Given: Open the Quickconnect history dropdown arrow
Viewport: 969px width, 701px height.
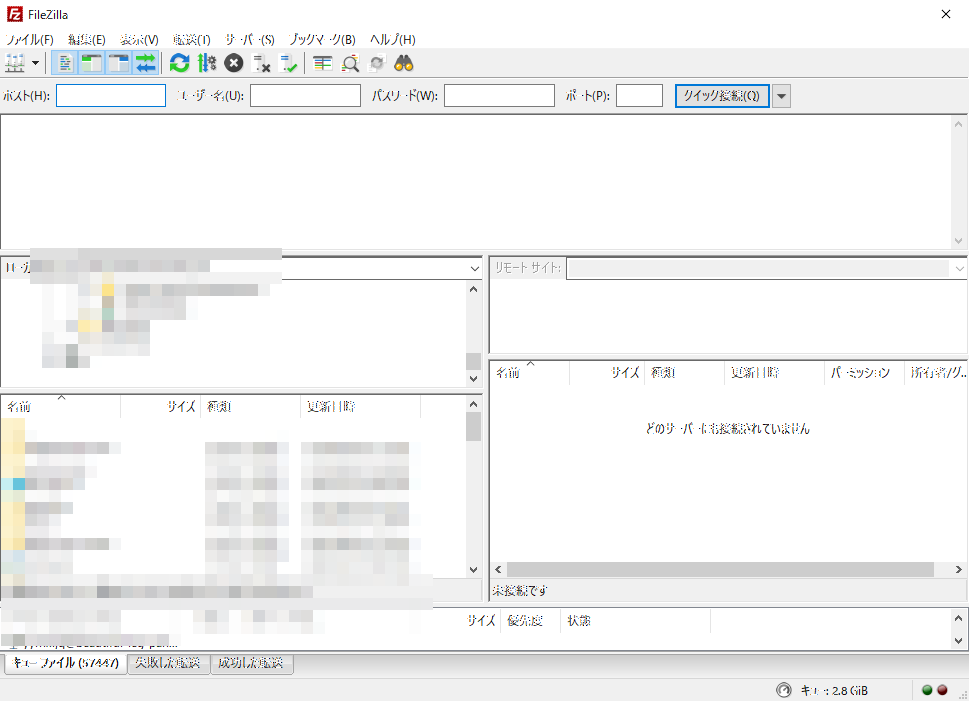Looking at the screenshot, I should pos(781,96).
